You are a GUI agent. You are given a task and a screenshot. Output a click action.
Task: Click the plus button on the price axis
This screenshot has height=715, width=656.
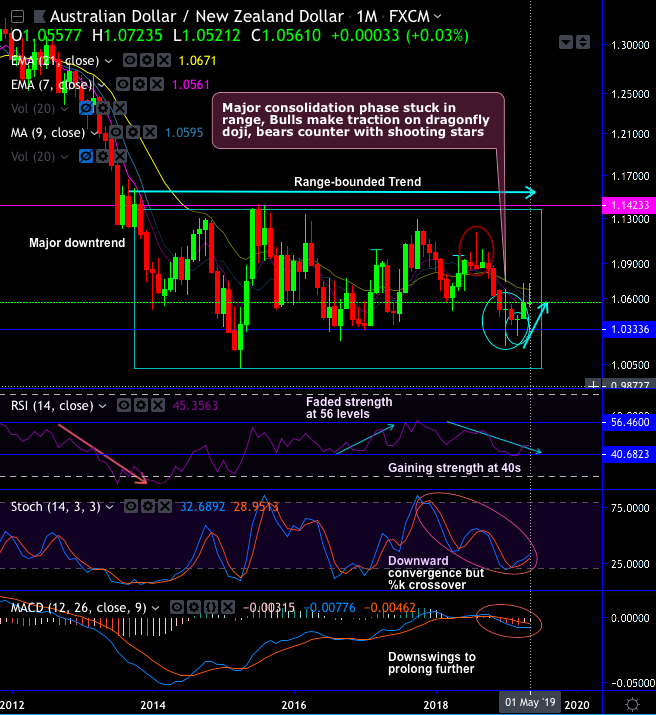(593, 385)
